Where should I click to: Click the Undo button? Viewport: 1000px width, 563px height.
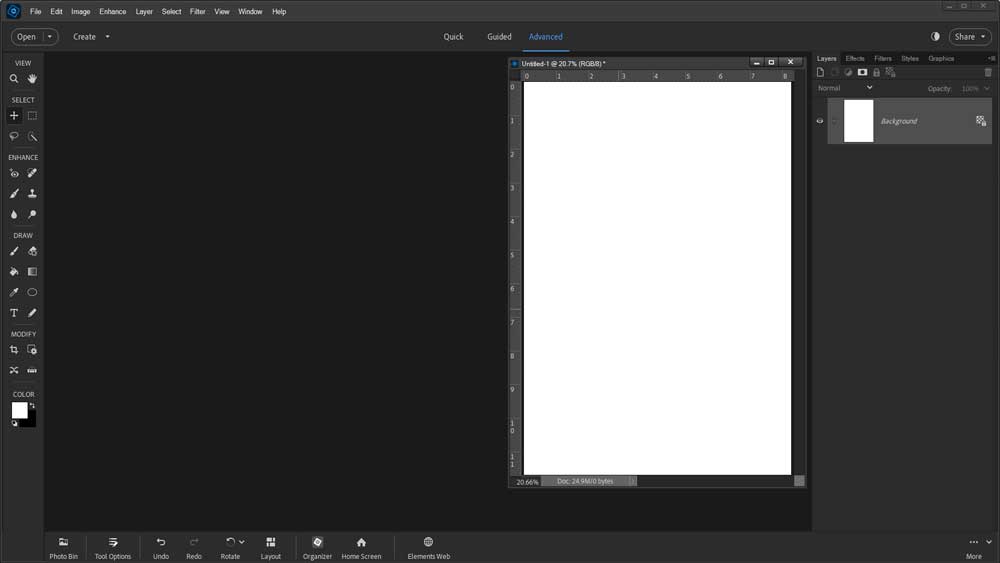[161, 548]
